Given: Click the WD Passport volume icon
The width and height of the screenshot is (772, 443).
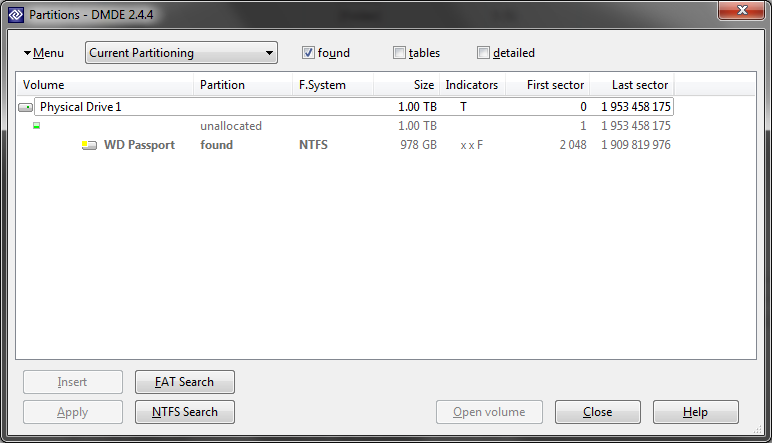Looking at the screenshot, I should 89,145.
